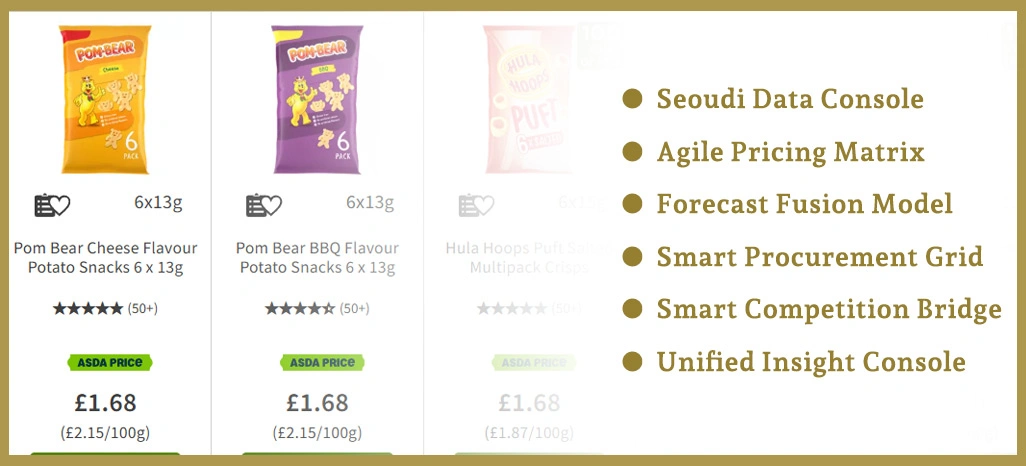
Task: Select Agile Pricing Matrix list item
Action: pyautogui.click(x=790, y=152)
